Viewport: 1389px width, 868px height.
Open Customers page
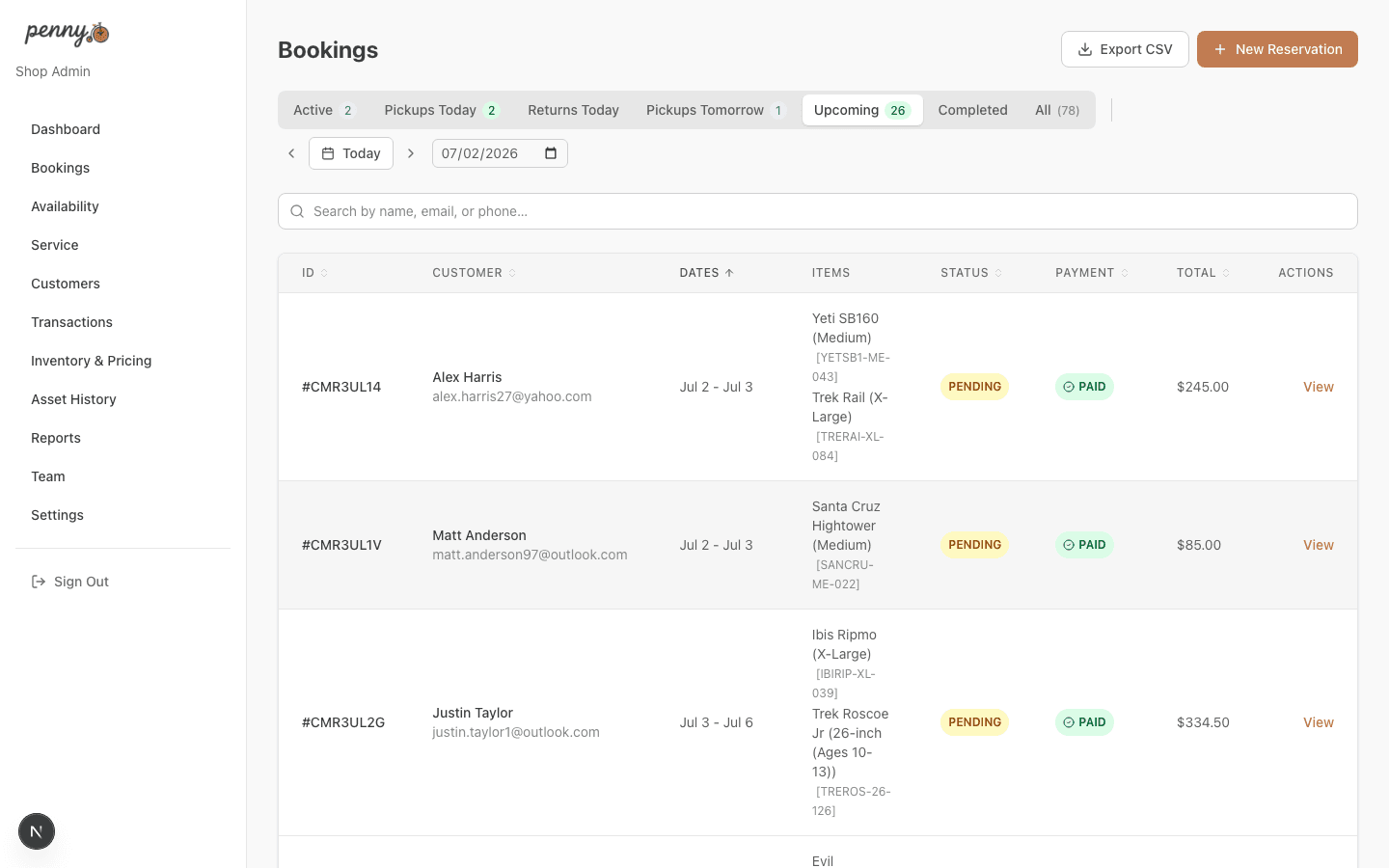coord(66,284)
